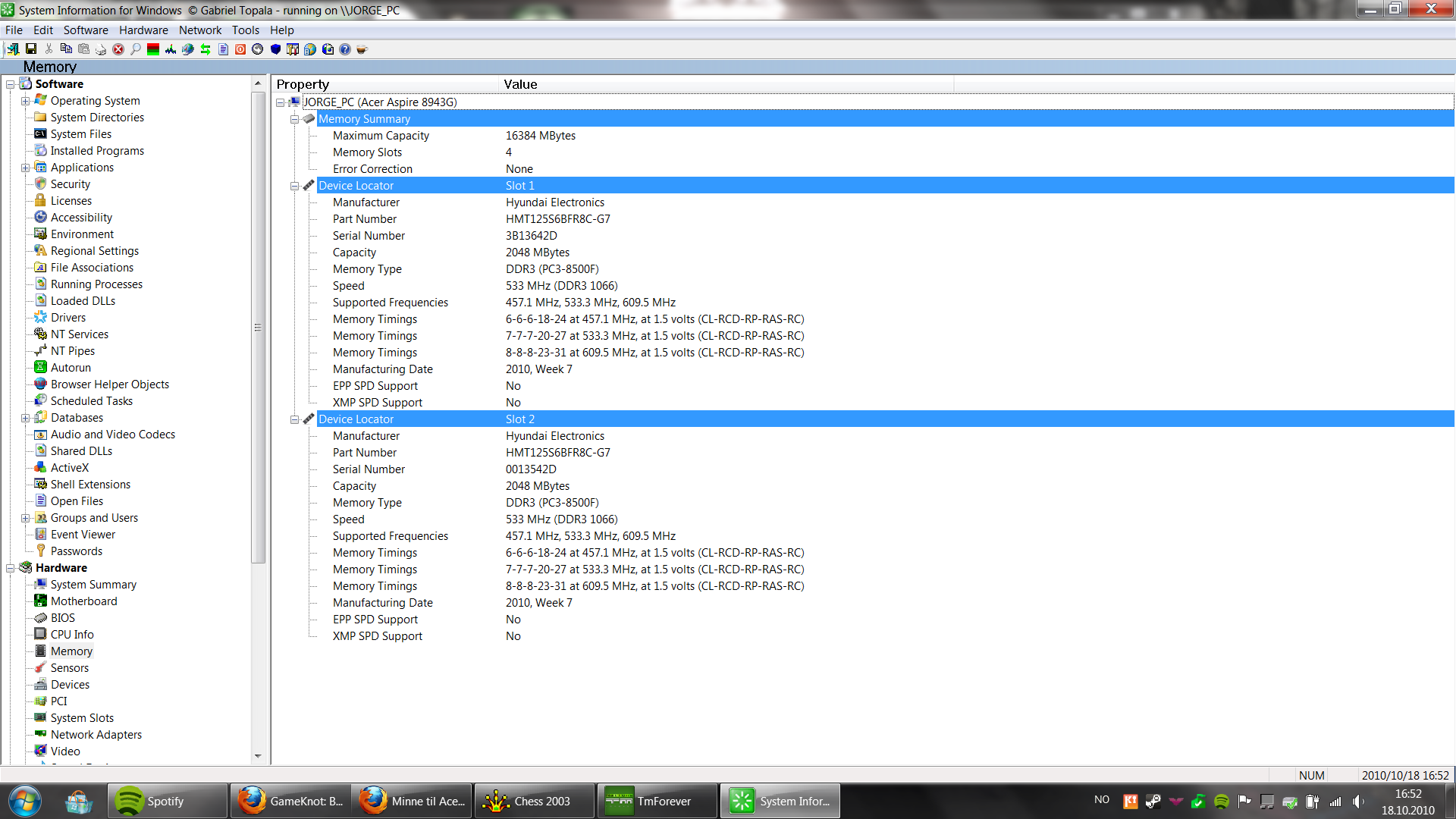Open Autorun in the Software tree
This screenshot has height=819, width=1456.
[71, 368]
